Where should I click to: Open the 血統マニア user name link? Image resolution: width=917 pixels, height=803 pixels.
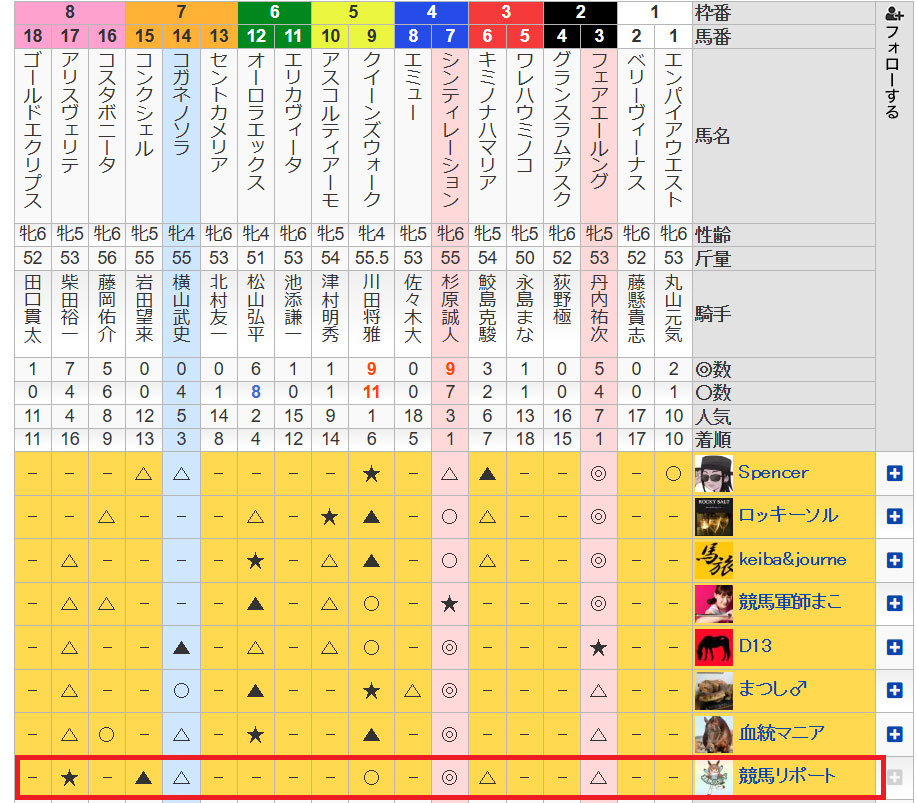[782, 733]
